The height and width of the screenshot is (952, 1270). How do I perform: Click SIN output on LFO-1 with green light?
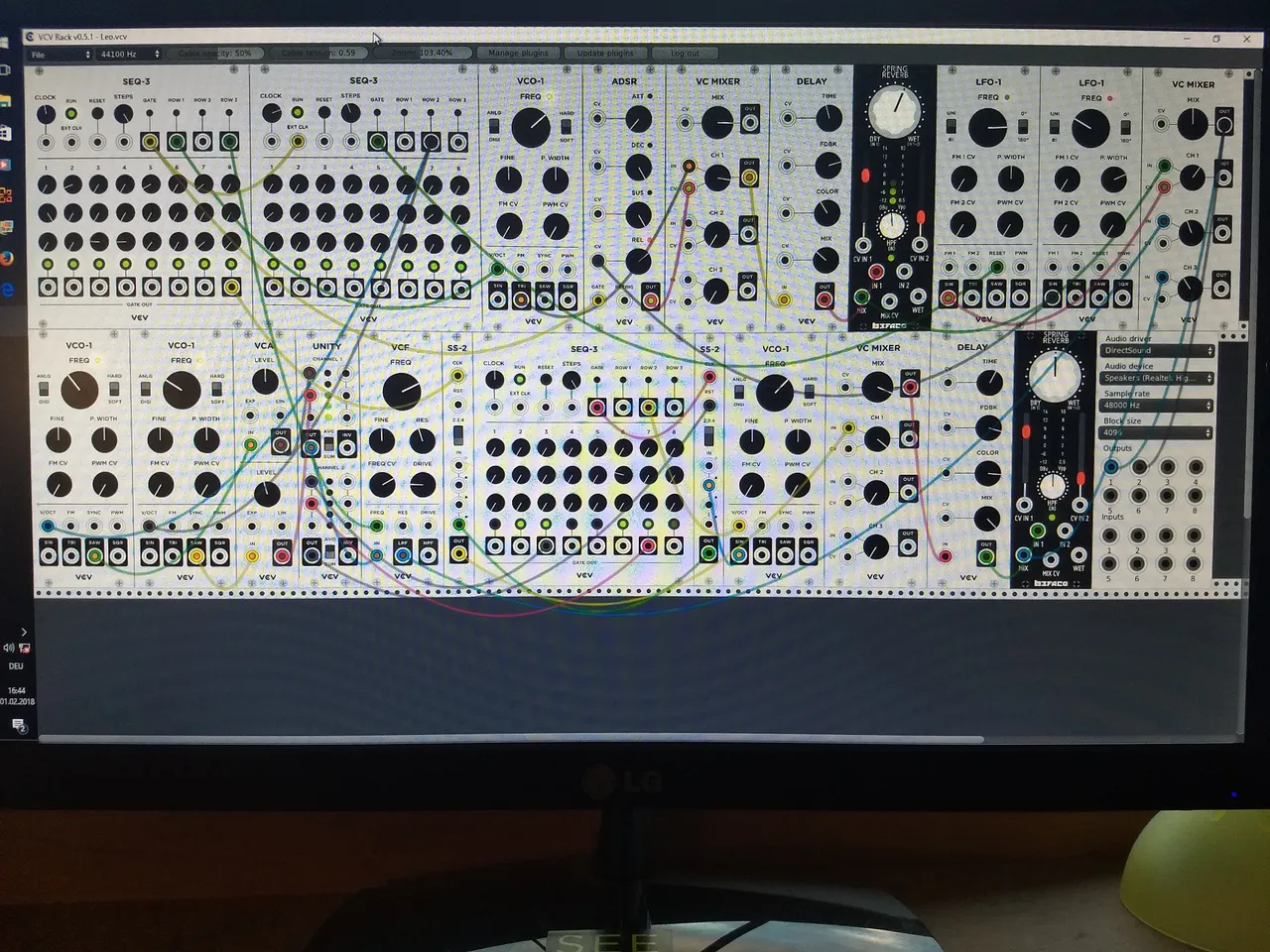(950, 297)
